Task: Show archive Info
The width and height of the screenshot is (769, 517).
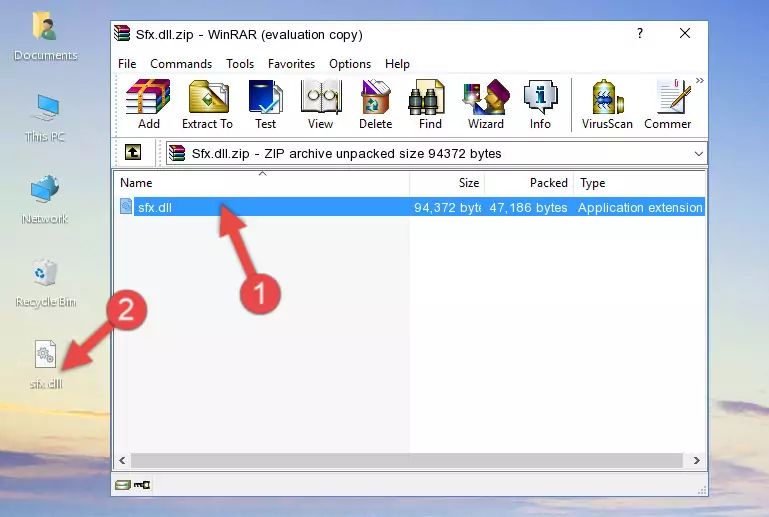Action: 540,104
